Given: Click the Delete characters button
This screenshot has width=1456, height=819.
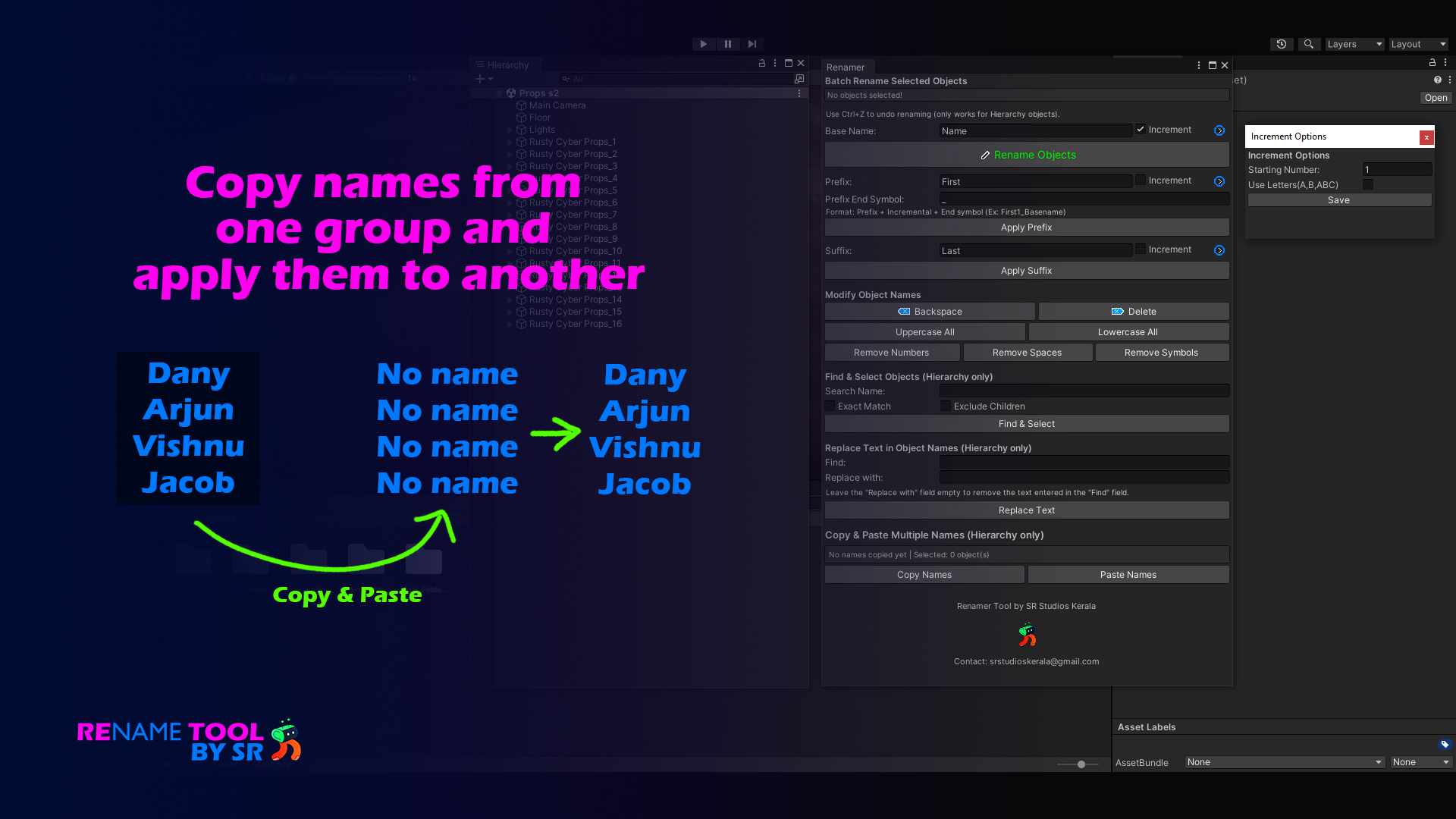Looking at the screenshot, I should [1134, 312].
